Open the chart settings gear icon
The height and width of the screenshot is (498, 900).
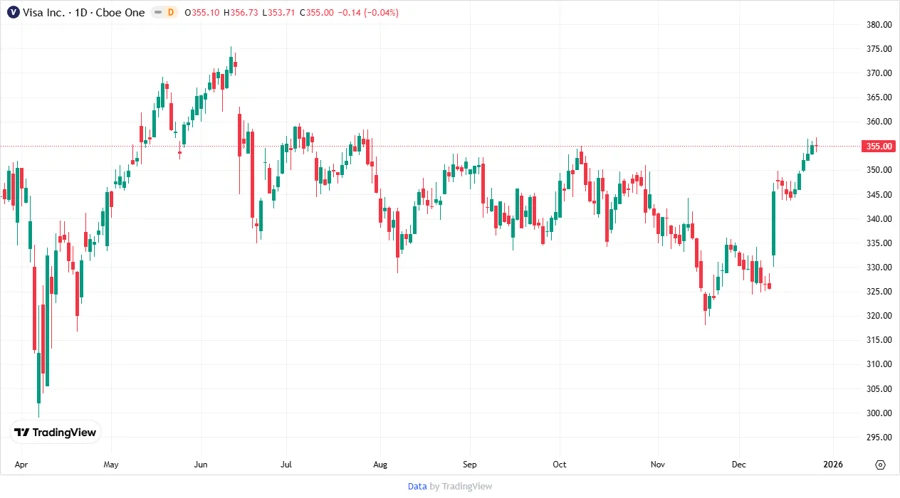(880, 464)
